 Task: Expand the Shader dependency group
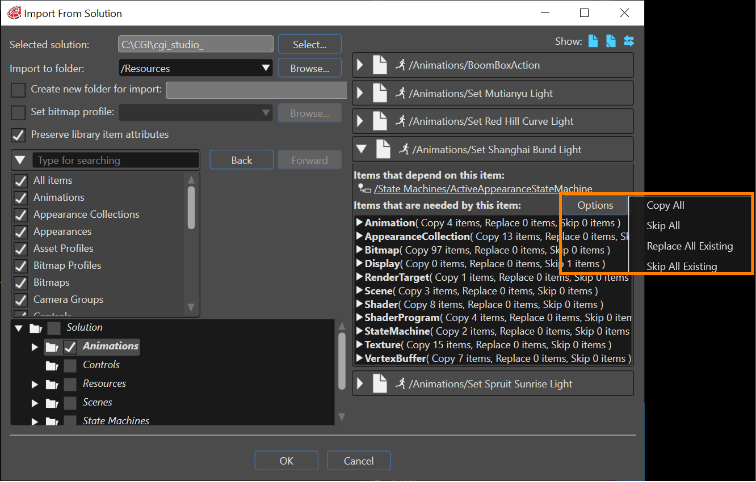point(359,304)
